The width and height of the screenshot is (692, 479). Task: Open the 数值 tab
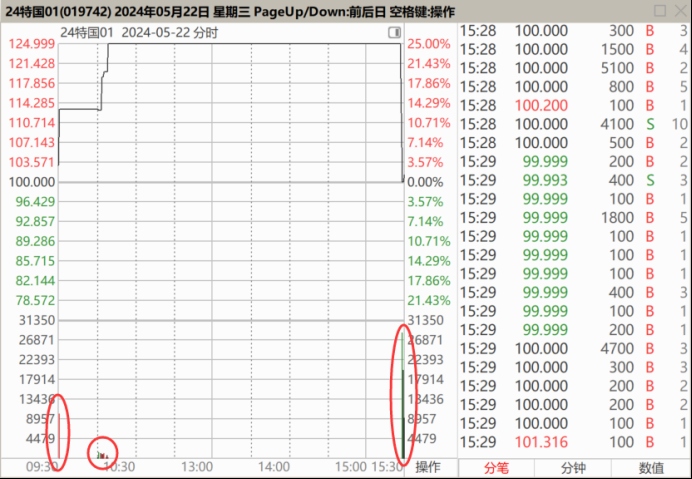click(651, 467)
